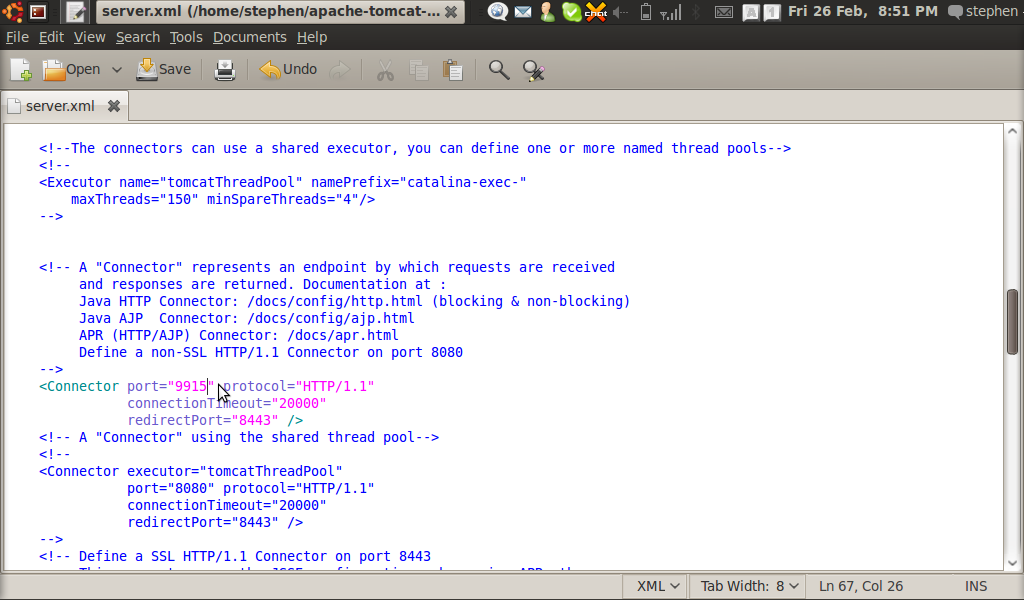The image size is (1024, 600).
Task: Toggle Bluetooth from the system tray
Action: (x=696, y=11)
